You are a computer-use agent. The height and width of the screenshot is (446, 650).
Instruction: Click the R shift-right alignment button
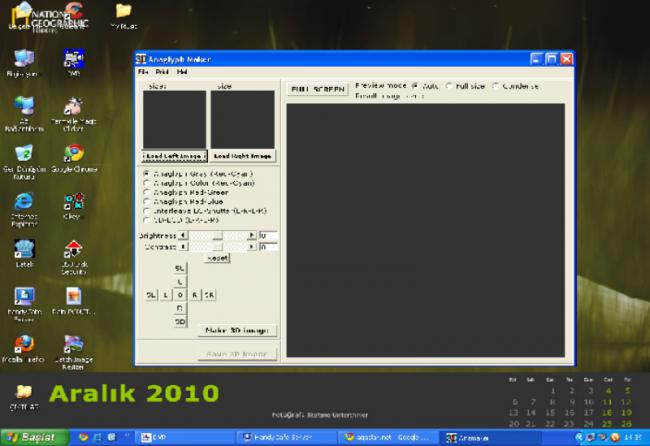pyautogui.click(x=194, y=295)
